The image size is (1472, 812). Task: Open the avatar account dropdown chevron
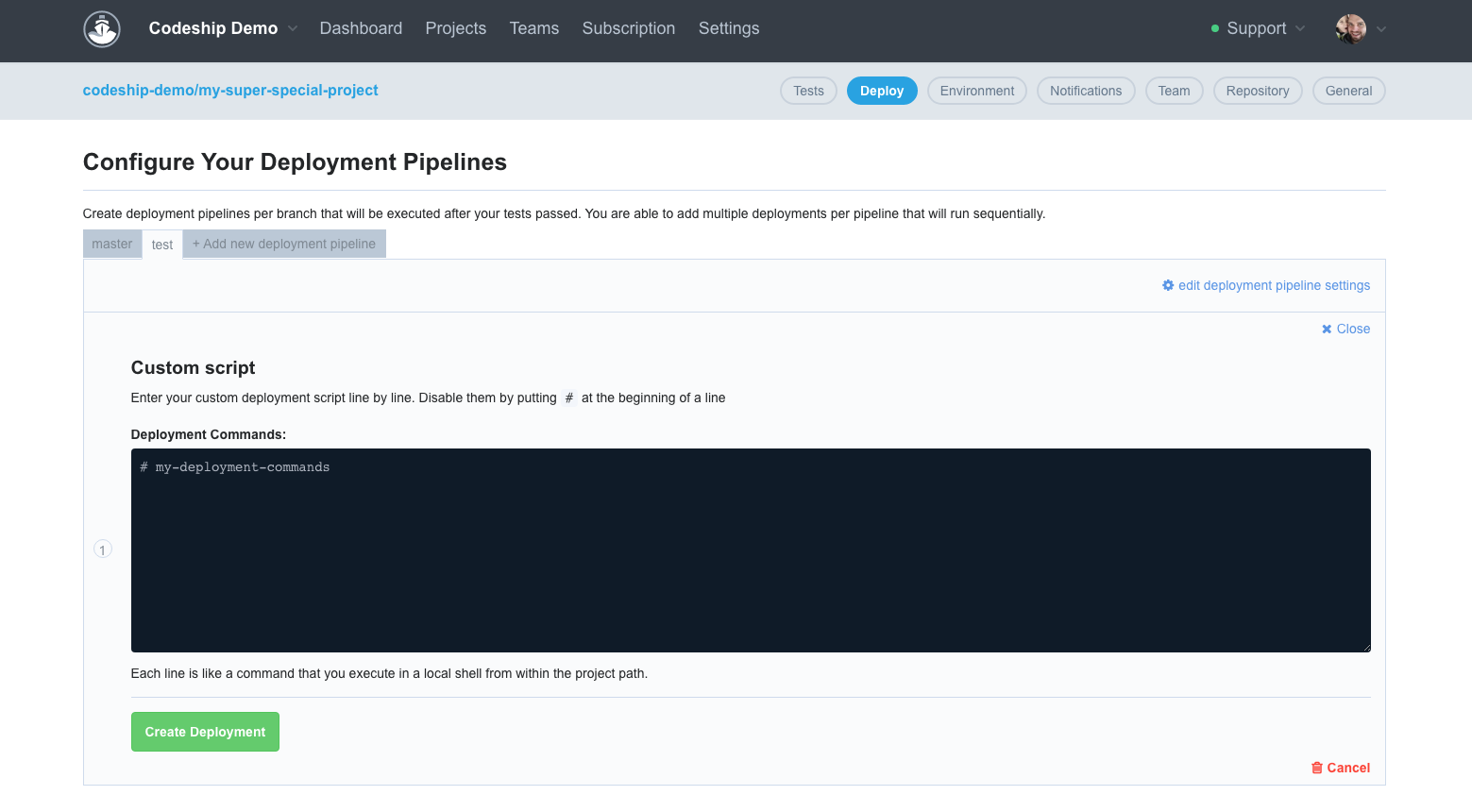1382,29
